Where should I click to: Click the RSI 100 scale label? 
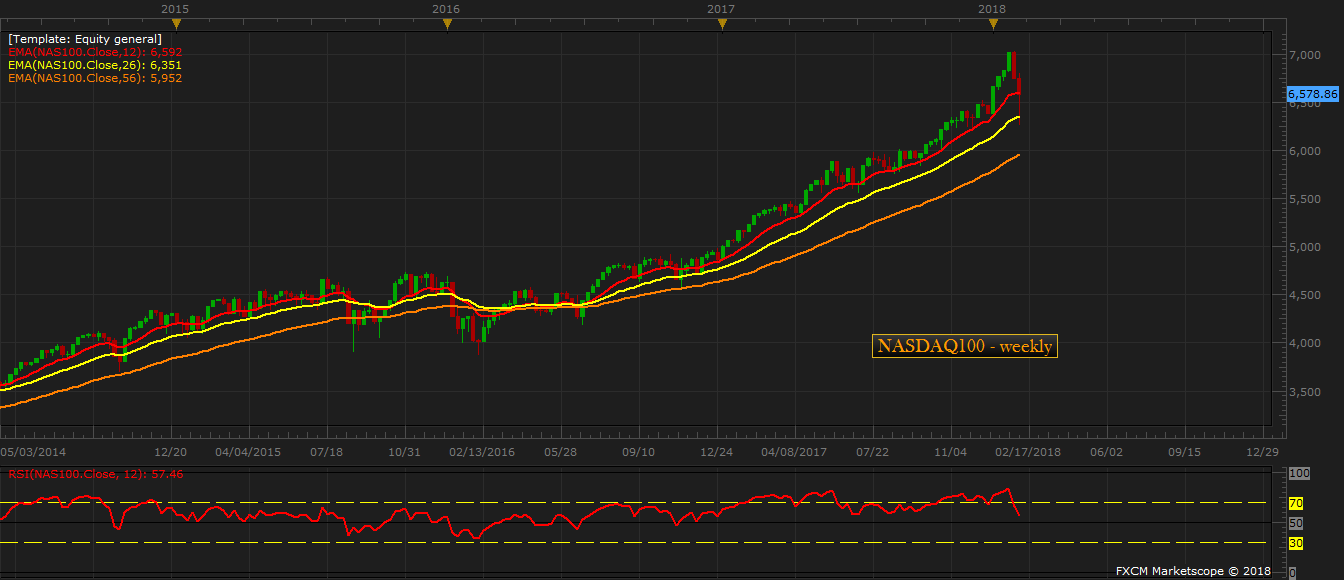1299,473
